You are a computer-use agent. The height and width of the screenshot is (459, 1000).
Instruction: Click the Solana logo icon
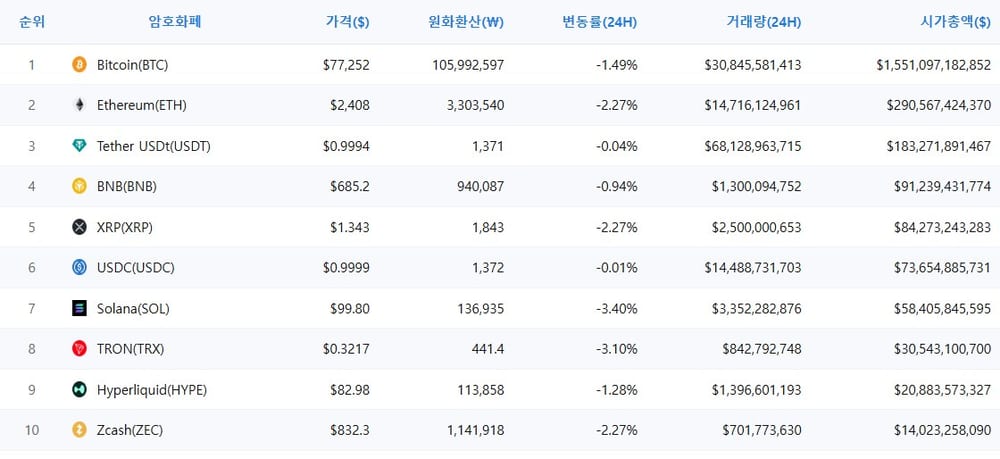click(x=79, y=309)
